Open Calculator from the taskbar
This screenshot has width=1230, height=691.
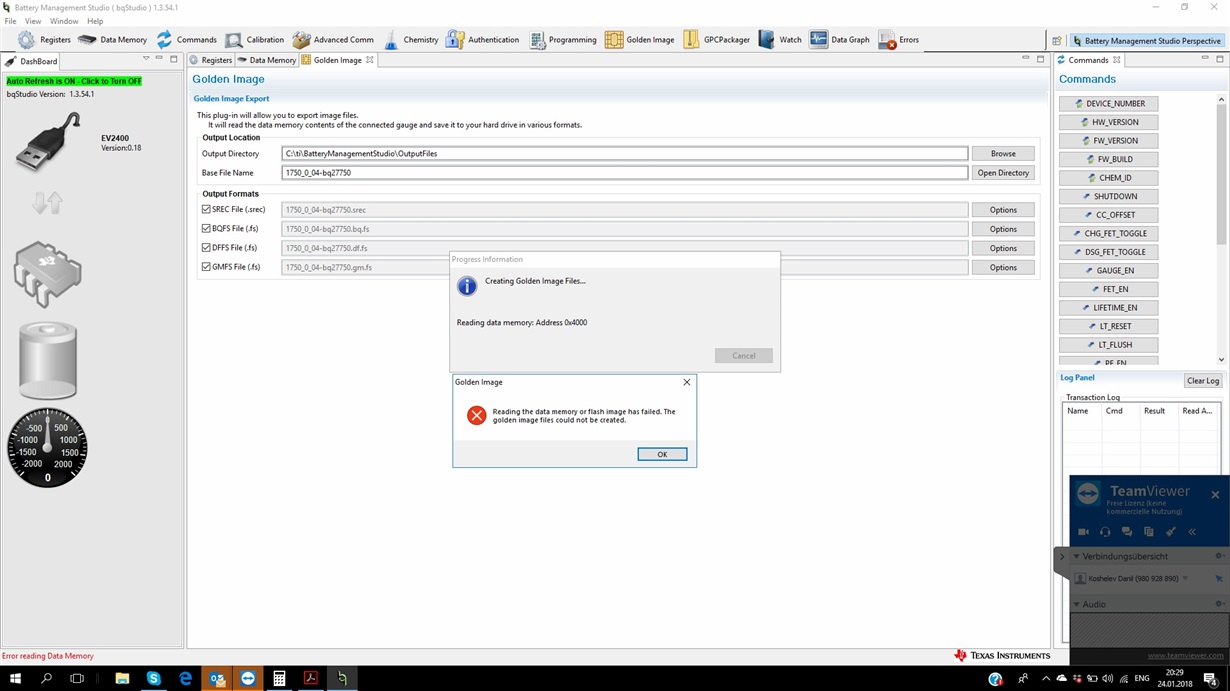tap(279, 679)
